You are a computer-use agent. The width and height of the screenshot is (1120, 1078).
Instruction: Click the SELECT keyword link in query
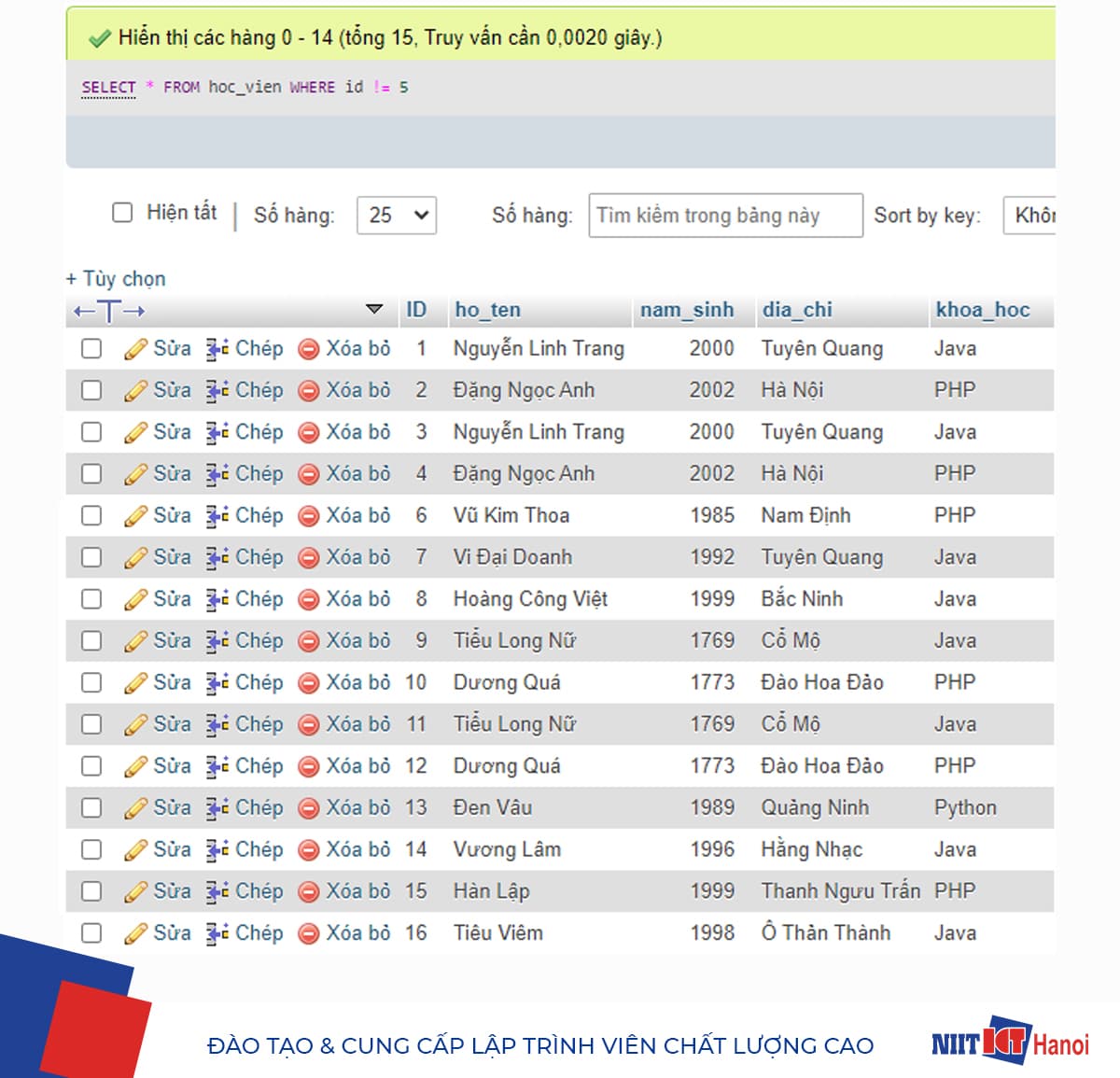[x=108, y=87]
